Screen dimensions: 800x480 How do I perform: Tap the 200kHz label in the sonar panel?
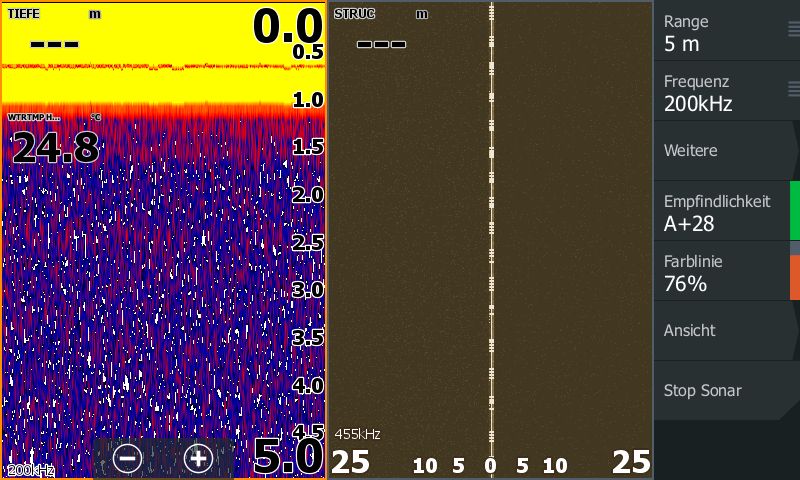27,470
